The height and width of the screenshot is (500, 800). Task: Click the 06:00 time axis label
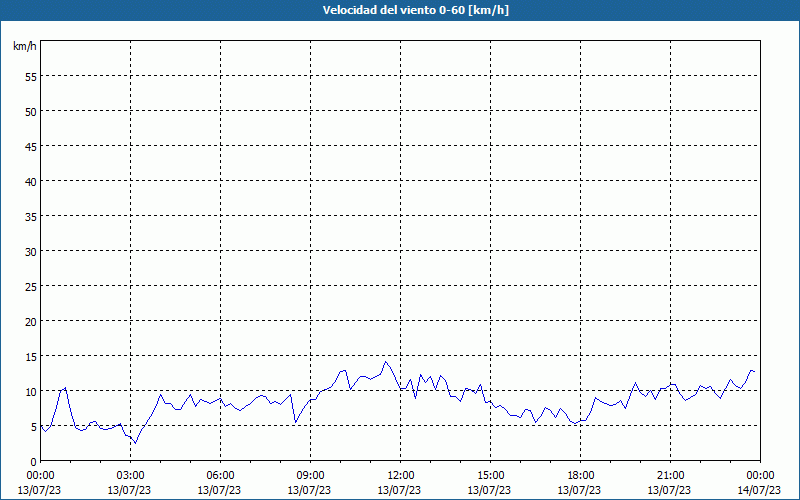[220, 476]
